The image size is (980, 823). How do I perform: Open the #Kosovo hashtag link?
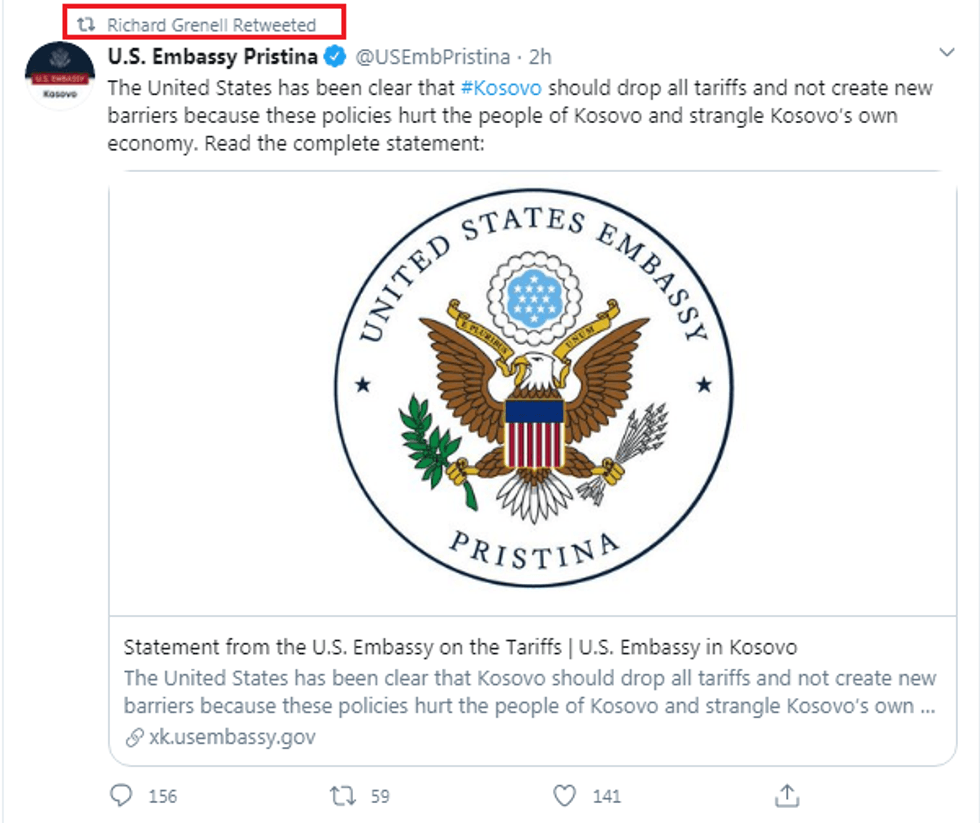[502, 87]
